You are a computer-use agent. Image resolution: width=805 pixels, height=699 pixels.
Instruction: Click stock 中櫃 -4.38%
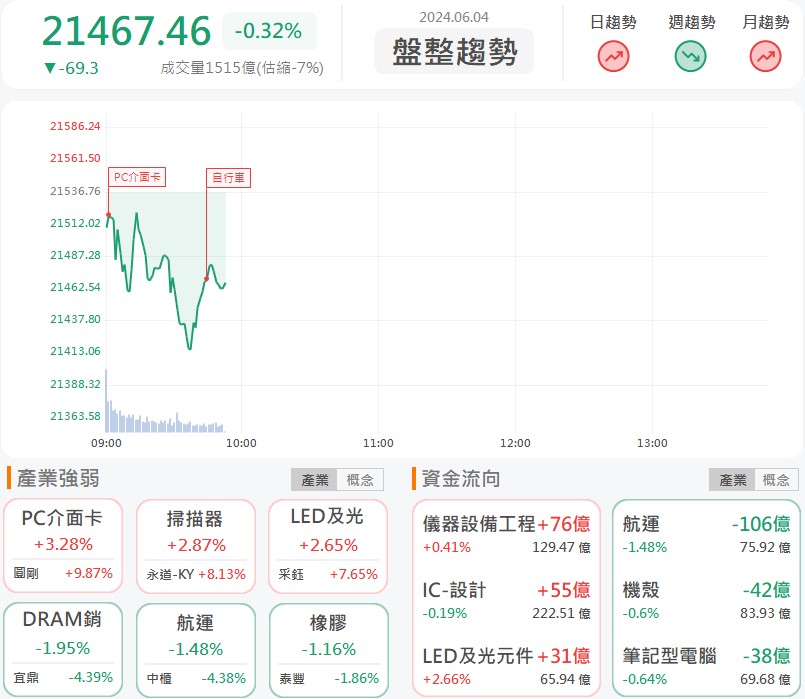click(x=196, y=678)
